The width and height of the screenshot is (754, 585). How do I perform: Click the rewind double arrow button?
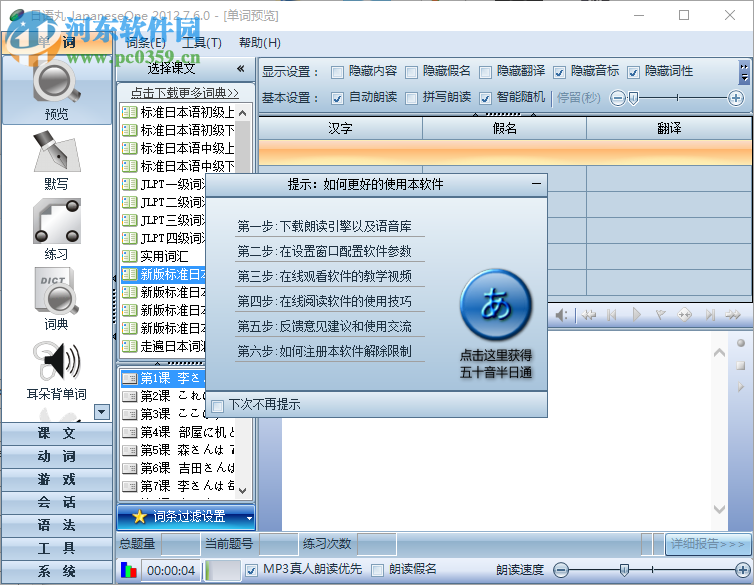coord(589,315)
